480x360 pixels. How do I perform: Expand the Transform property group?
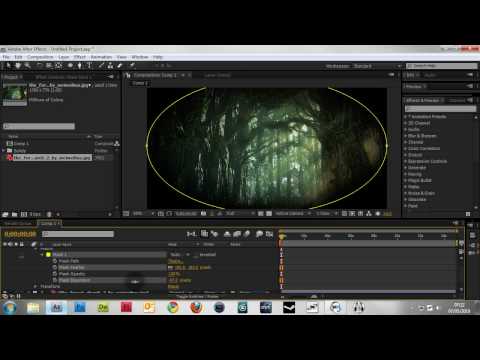(x=35, y=286)
